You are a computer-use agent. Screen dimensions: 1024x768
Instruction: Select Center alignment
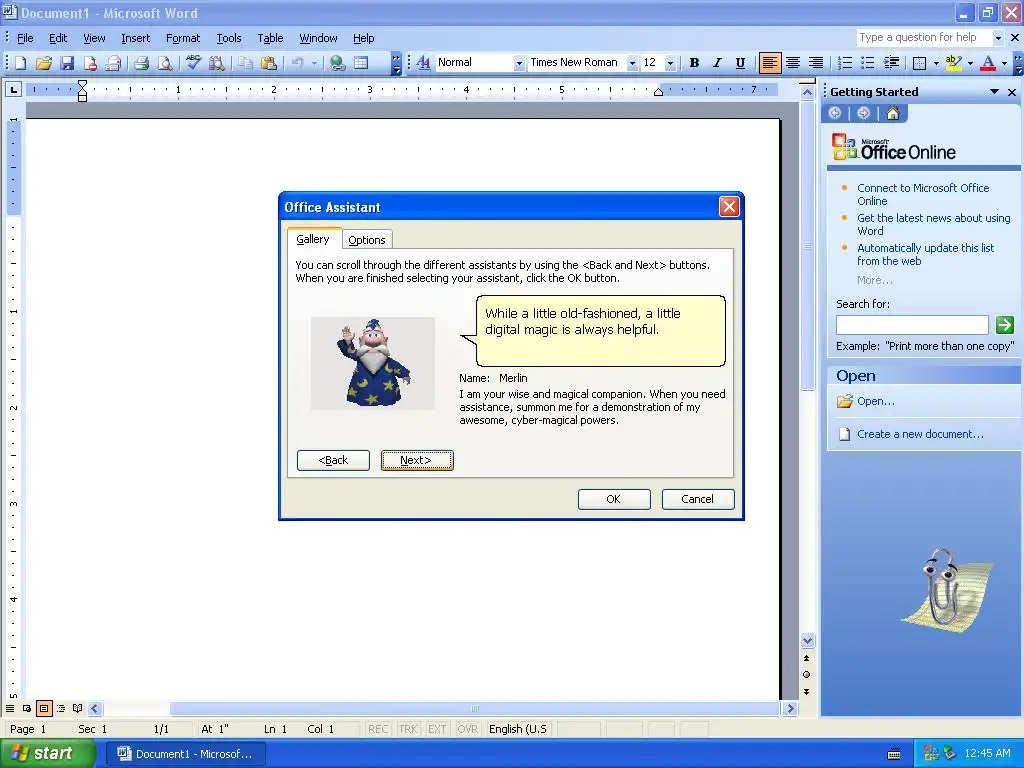(x=793, y=63)
